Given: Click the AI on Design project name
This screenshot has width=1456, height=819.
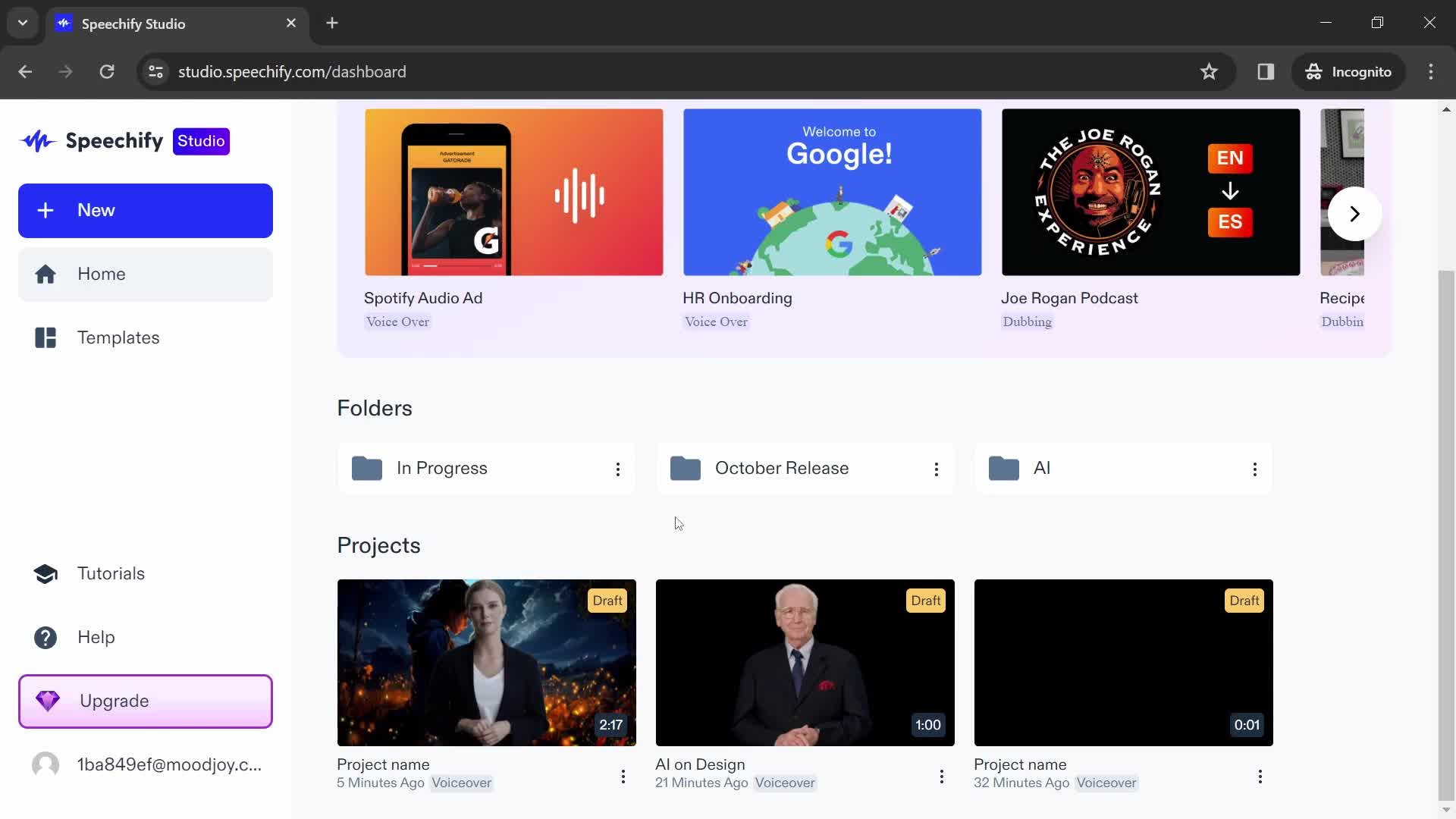Looking at the screenshot, I should tap(700, 764).
